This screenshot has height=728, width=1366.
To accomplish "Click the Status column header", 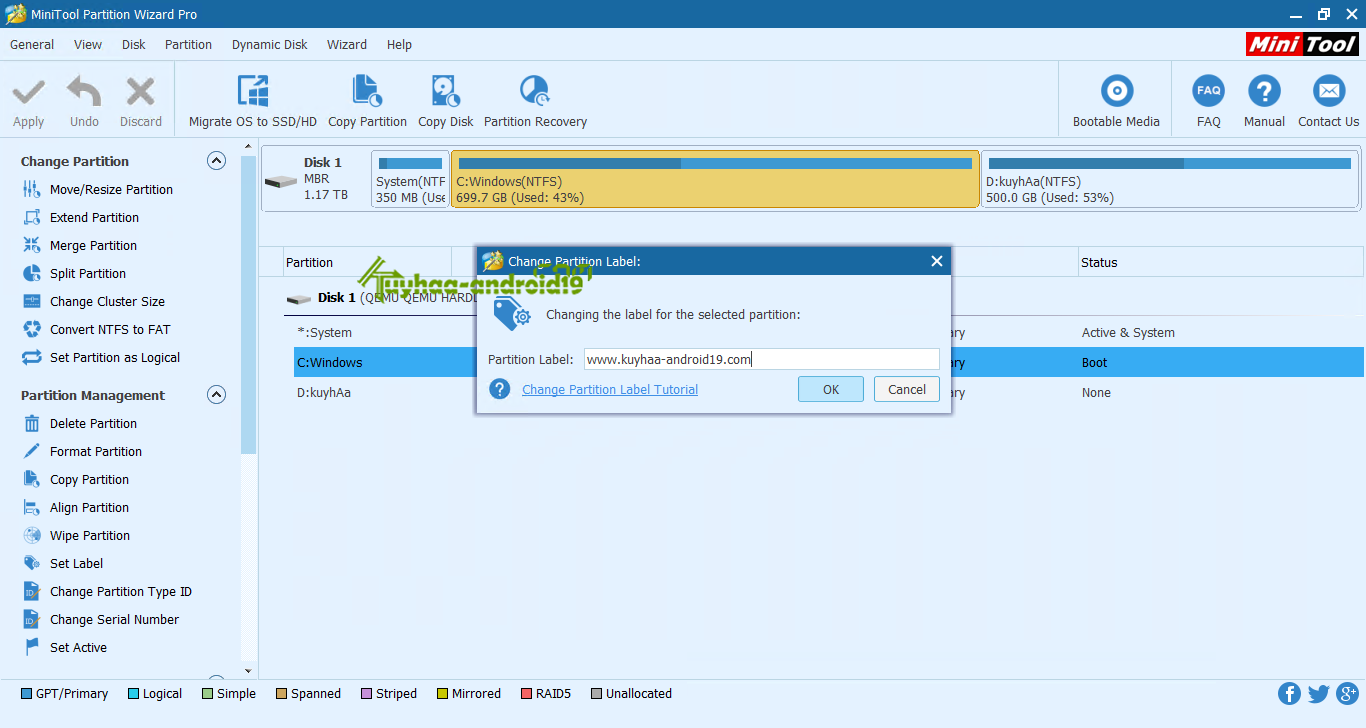I will (1219, 262).
